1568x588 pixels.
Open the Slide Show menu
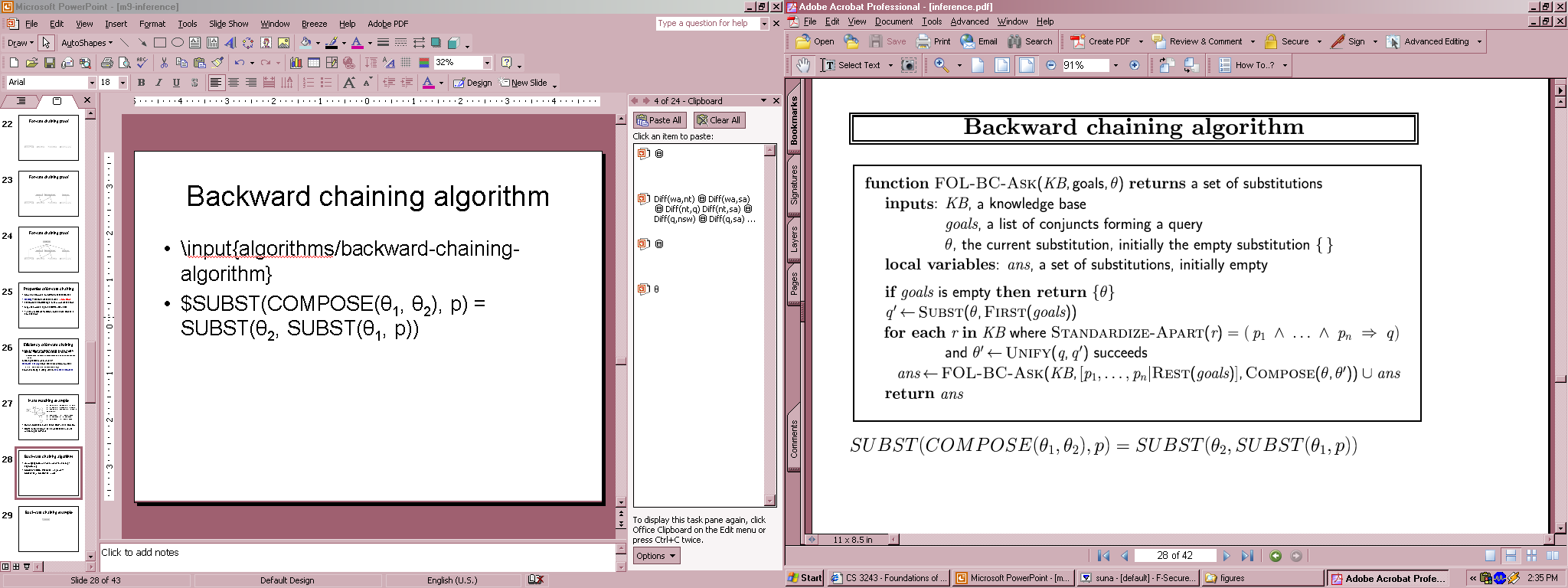228,24
